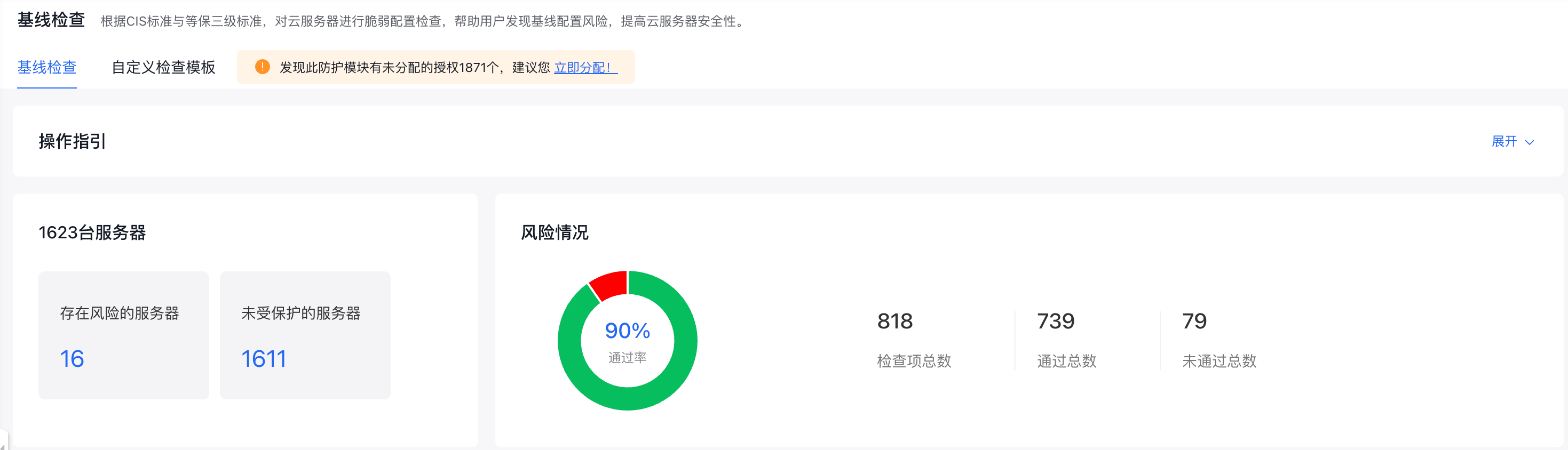
Task: Expand the 操作指引 panel via 展开
Action: coord(1504,142)
